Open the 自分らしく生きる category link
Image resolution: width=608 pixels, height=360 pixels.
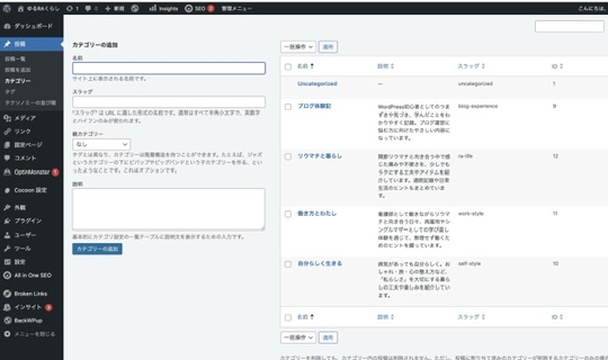point(320,263)
